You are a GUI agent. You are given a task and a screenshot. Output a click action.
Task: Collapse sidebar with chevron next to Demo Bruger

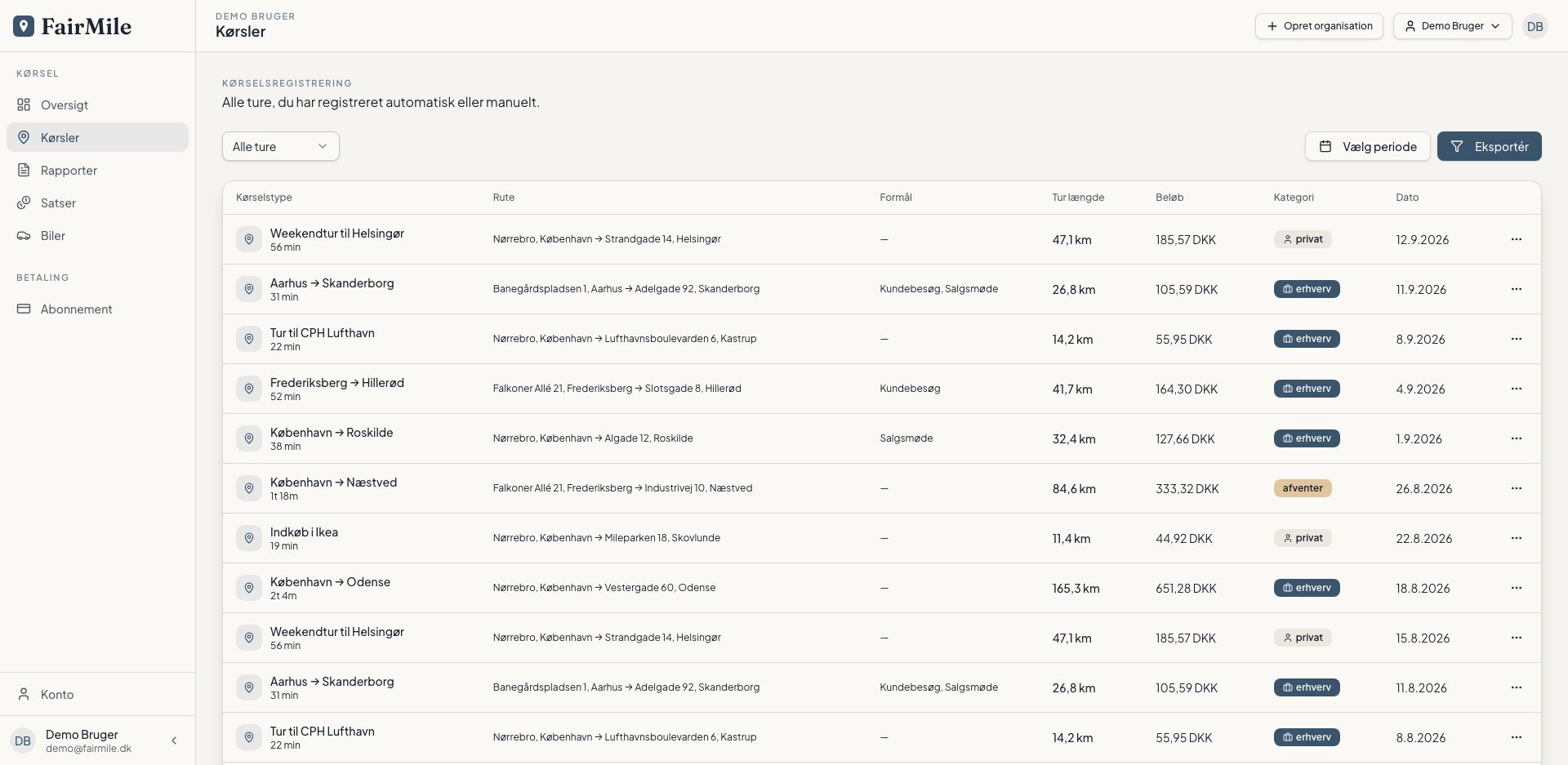pos(174,741)
